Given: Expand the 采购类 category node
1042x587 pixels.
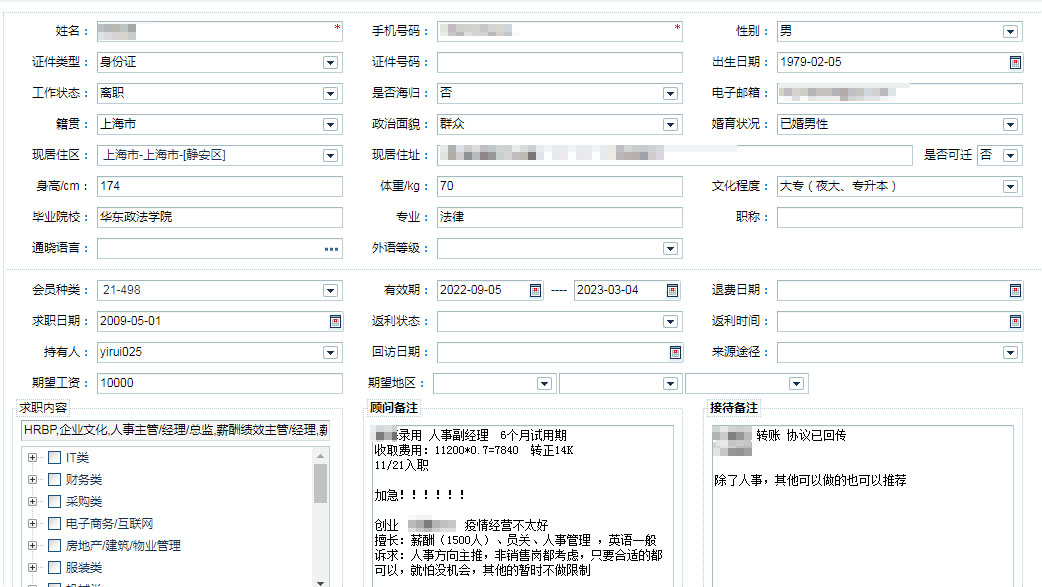Looking at the screenshot, I should (x=32, y=501).
